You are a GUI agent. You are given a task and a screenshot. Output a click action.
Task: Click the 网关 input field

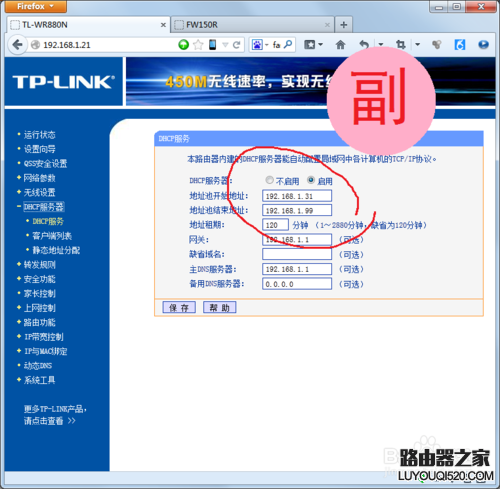pos(297,239)
